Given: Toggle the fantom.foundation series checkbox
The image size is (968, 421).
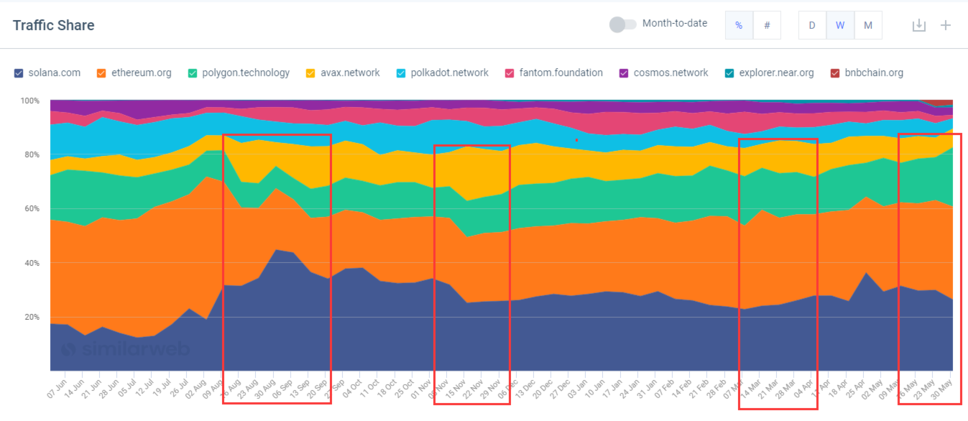Looking at the screenshot, I should click(x=509, y=73).
